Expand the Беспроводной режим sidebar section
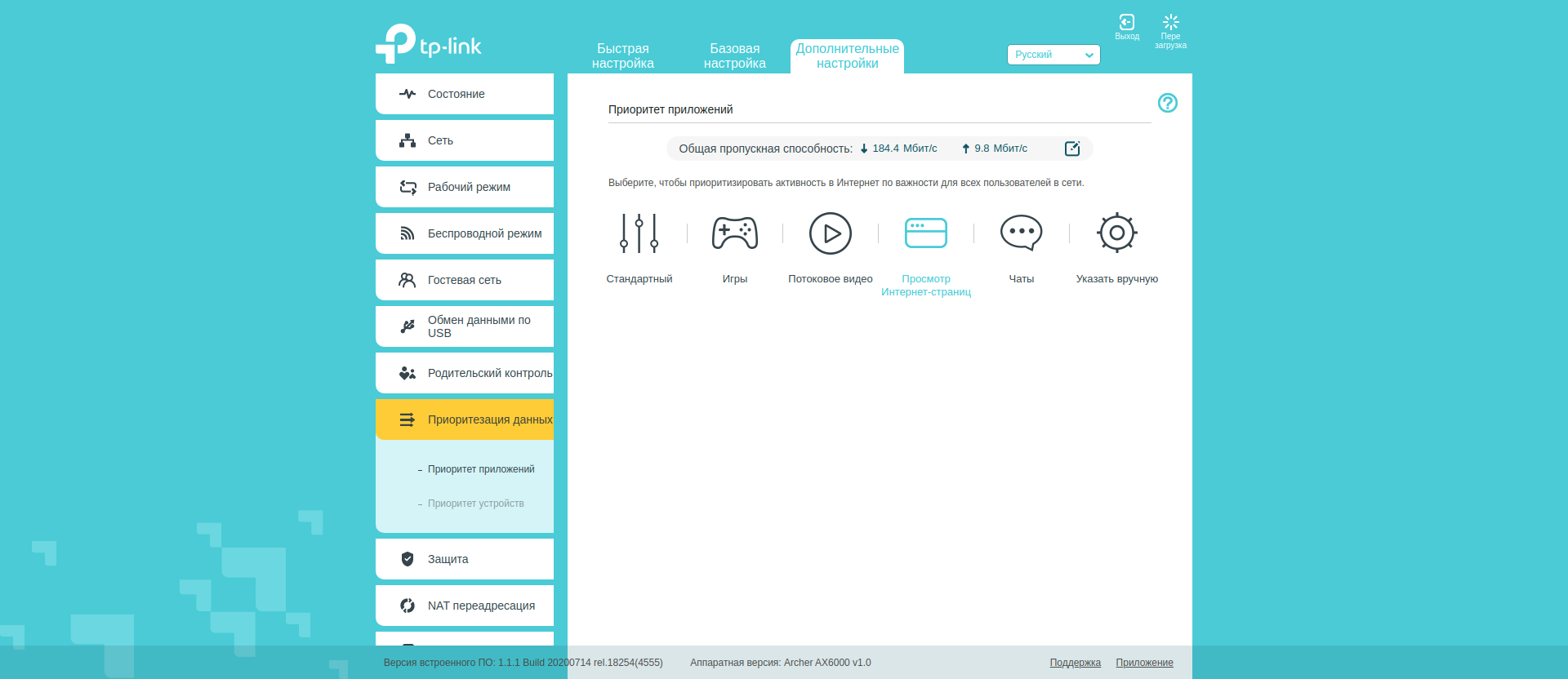The width and height of the screenshot is (1568, 679). point(465,233)
